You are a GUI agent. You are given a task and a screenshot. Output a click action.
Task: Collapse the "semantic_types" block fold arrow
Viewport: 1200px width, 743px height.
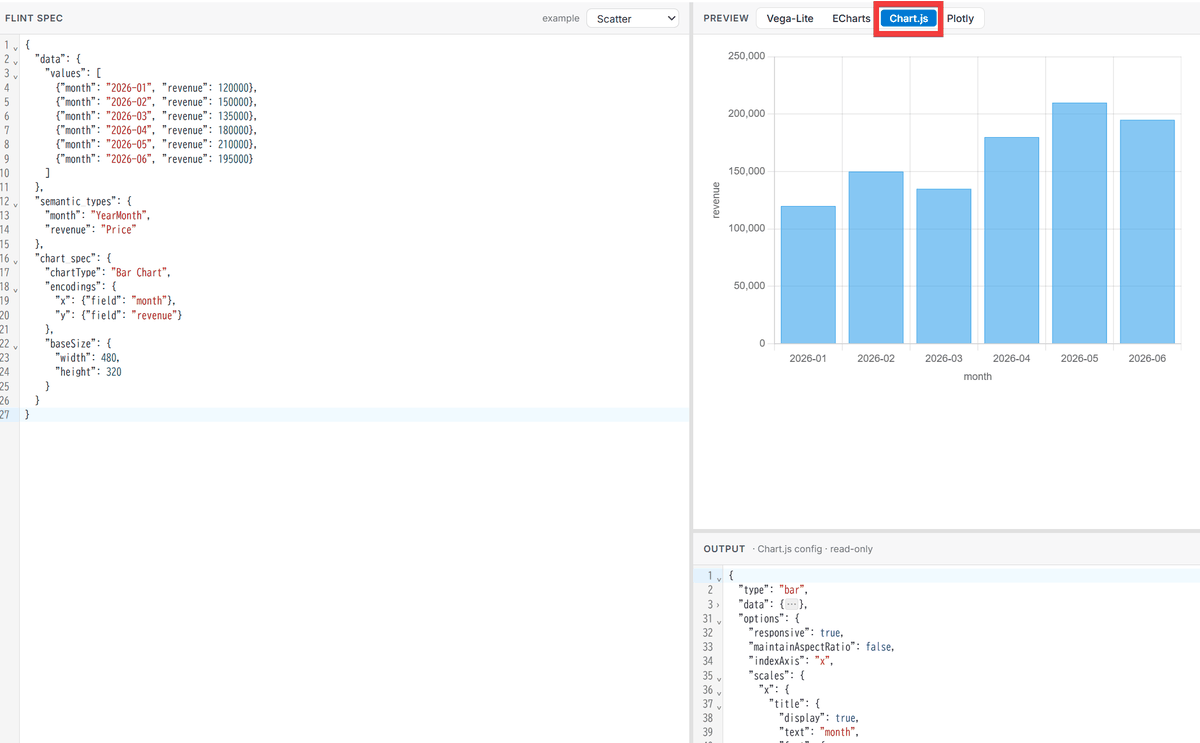[16, 202]
